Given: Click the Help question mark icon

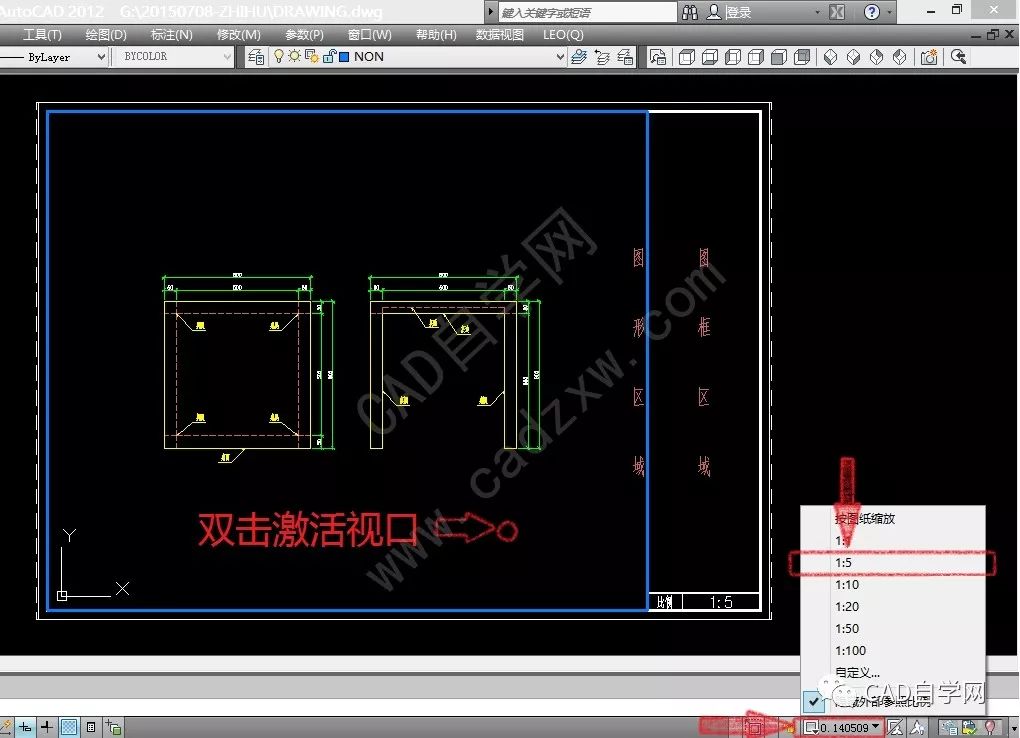Looking at the screenshot, I should point(872,12).
